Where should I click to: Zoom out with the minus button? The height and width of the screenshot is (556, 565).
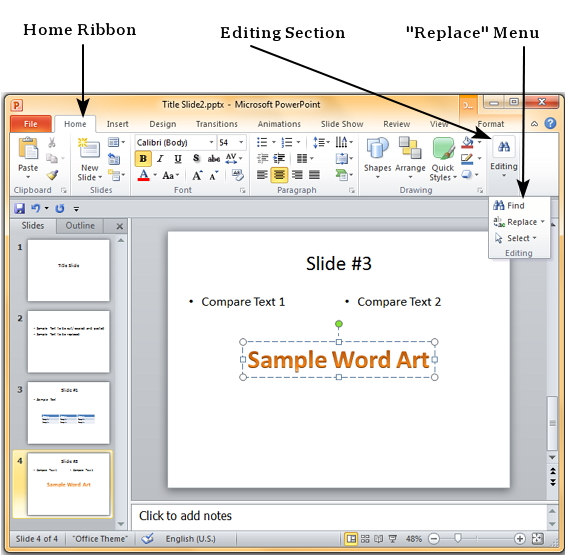(x=434, y=539)
